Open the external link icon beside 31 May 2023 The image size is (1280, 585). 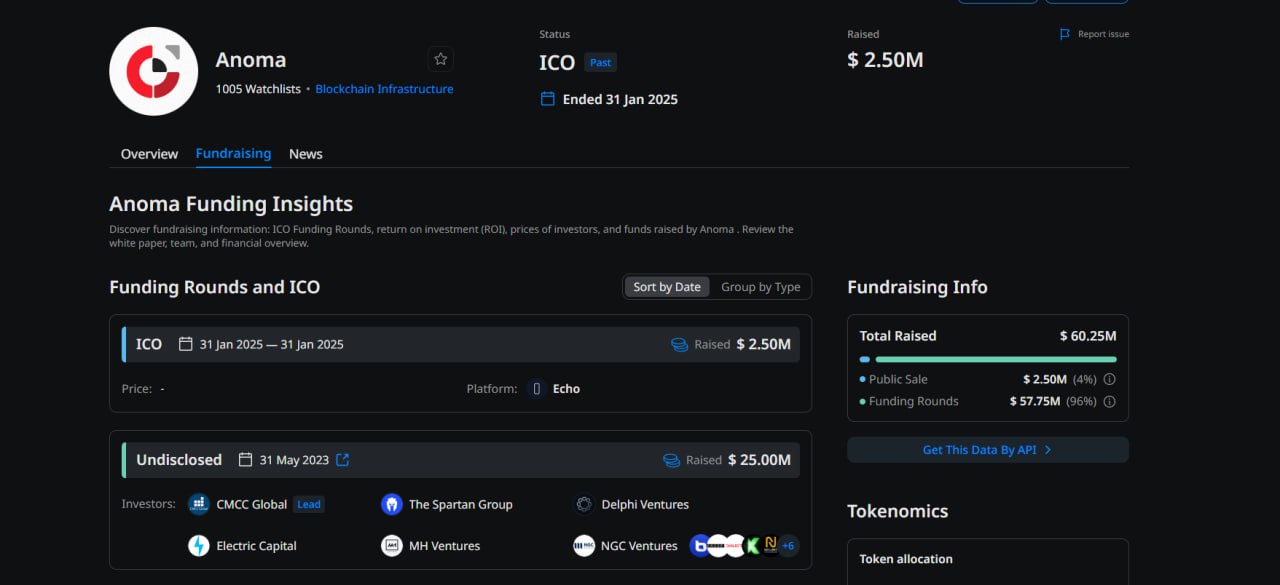[x=343, y=460]
